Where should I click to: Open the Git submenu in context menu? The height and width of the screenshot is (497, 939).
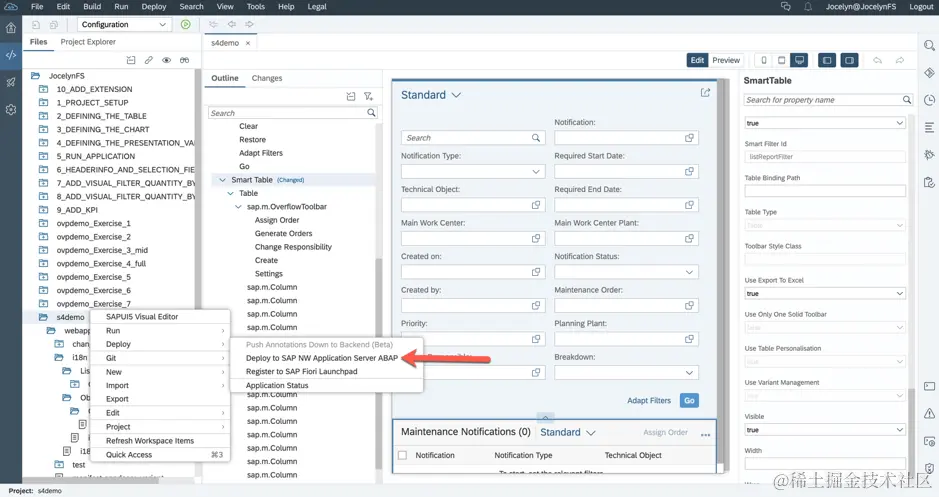[160, 358]
